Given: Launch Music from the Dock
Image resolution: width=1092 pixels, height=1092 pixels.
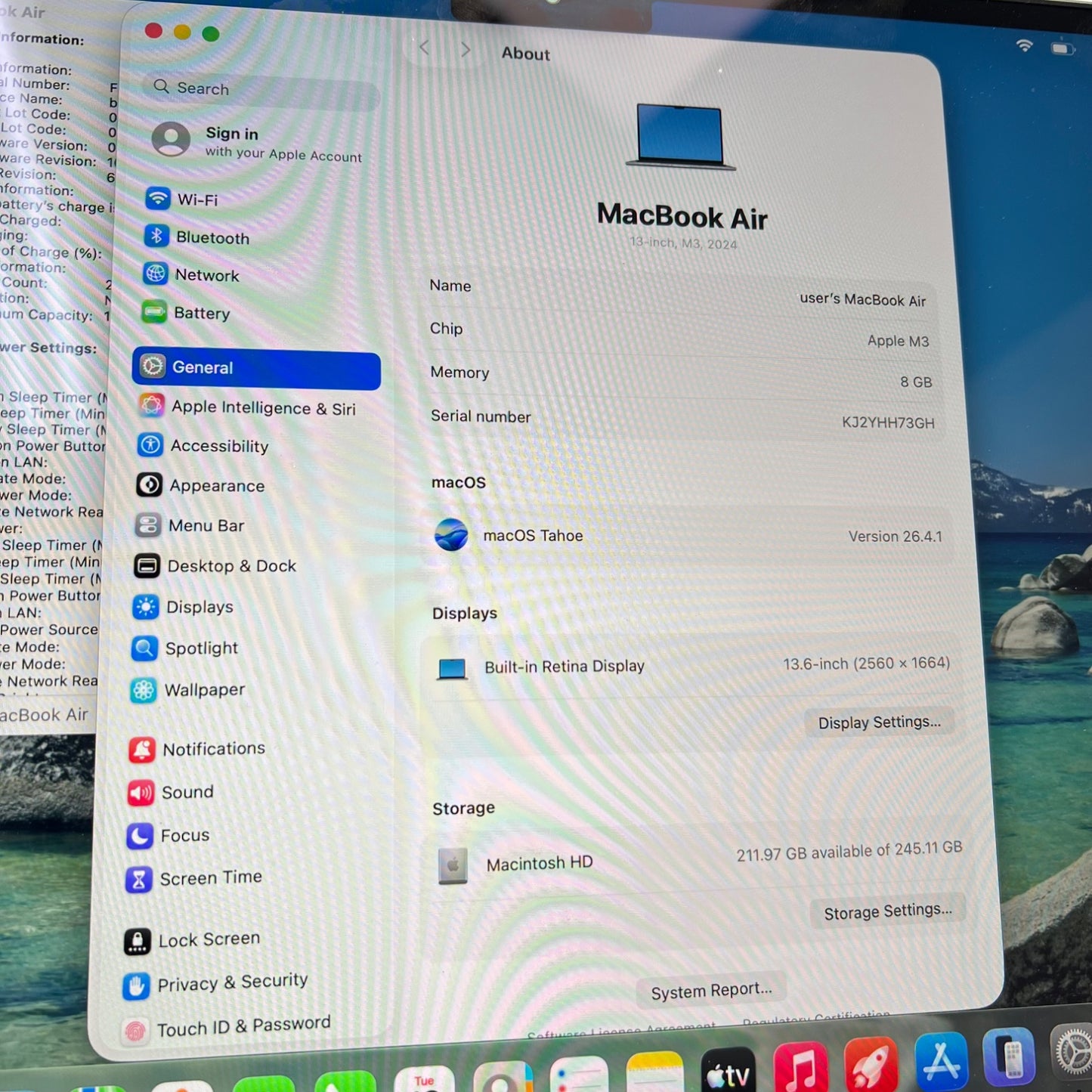Looking at the screenshot, I should point(801,1067).
